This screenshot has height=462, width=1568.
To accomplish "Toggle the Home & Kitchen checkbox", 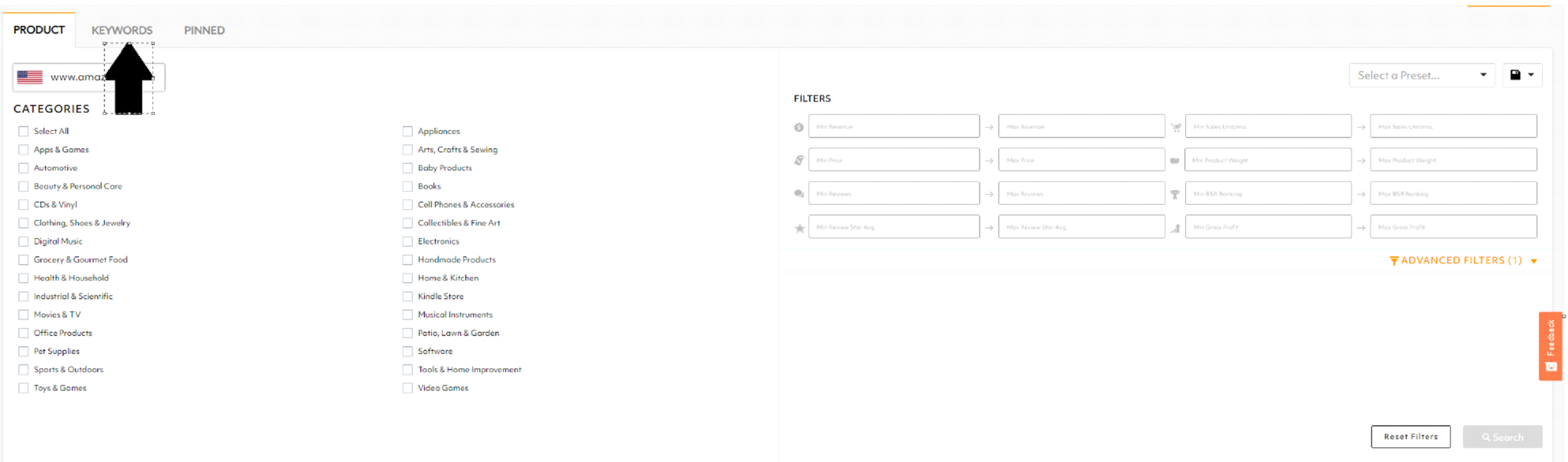I will 407,278.
